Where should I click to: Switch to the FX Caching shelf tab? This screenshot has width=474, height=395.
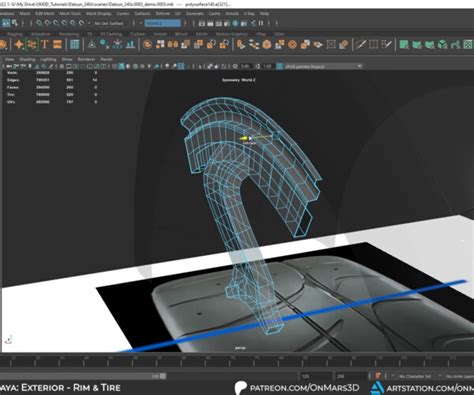coord(111,34)
